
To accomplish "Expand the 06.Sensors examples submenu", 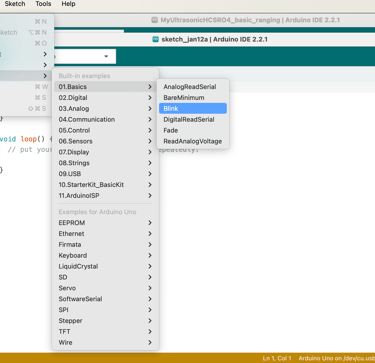I will [x=105, y=141].
